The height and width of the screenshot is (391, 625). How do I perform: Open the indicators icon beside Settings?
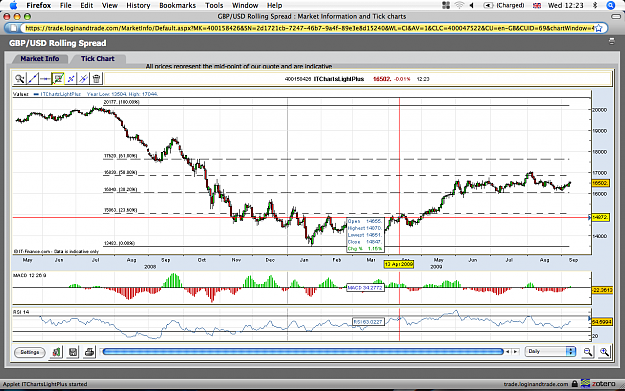click(x=56, y=352)
